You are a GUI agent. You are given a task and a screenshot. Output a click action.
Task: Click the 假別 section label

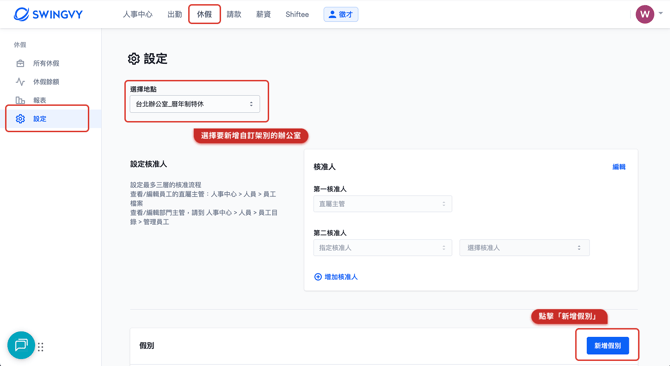pos(147,346)
